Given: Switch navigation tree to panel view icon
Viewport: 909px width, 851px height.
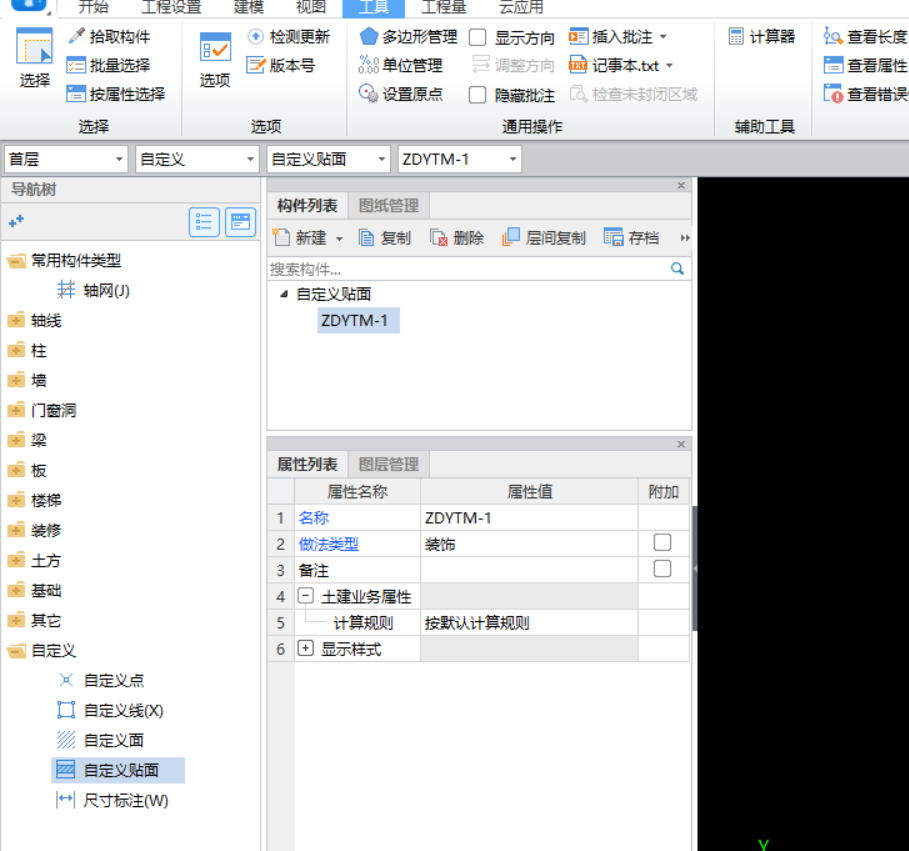Looking at the screenshot, I should [241, 221].
